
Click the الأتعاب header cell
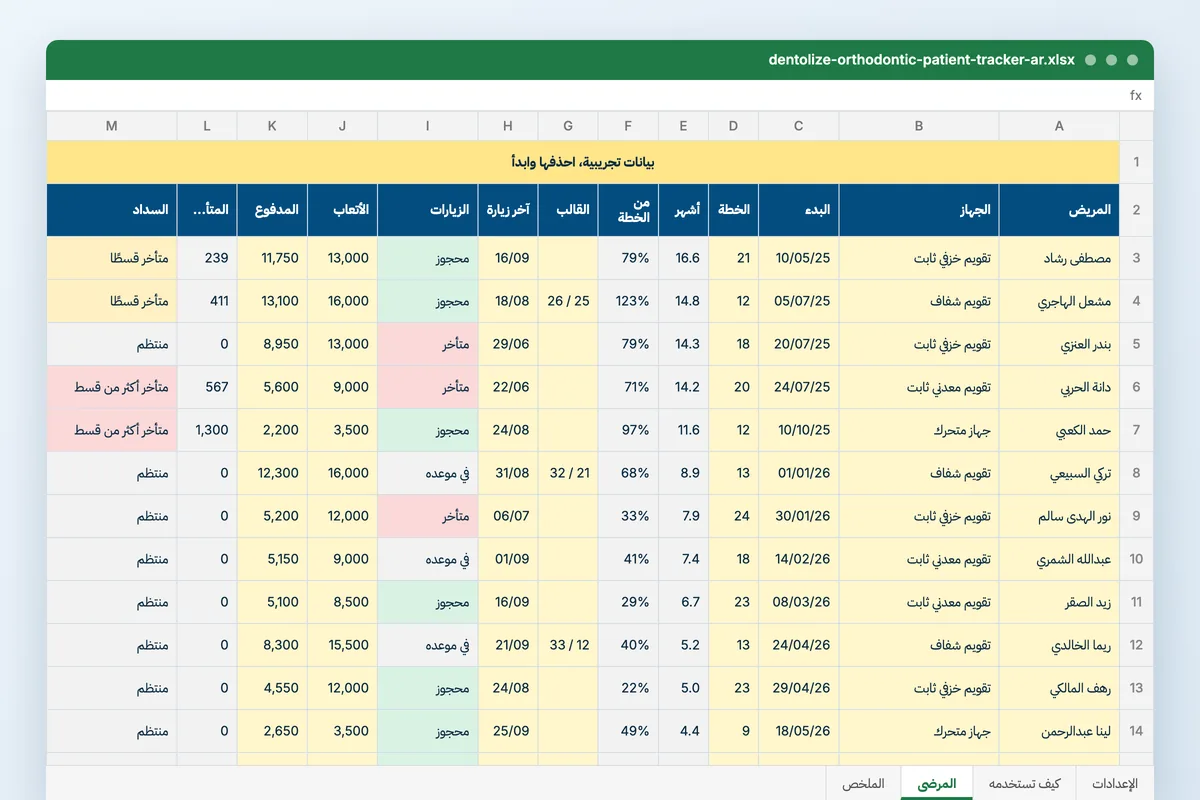click(x=343, y=210)
